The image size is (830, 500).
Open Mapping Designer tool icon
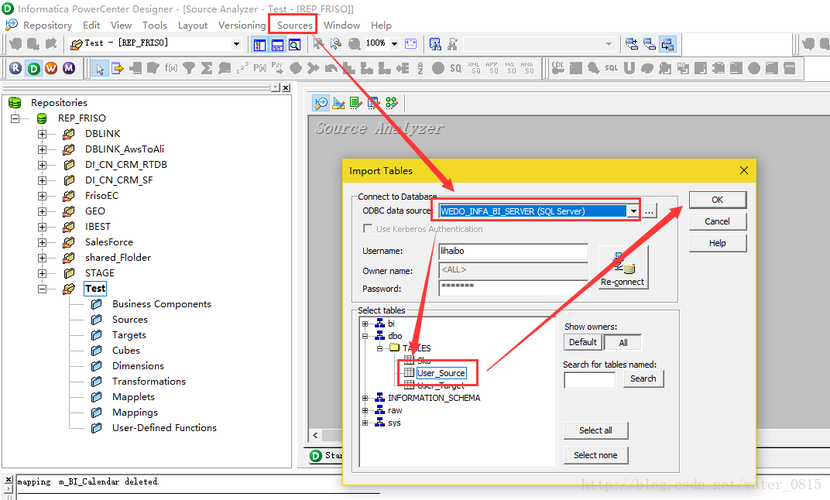391,103
